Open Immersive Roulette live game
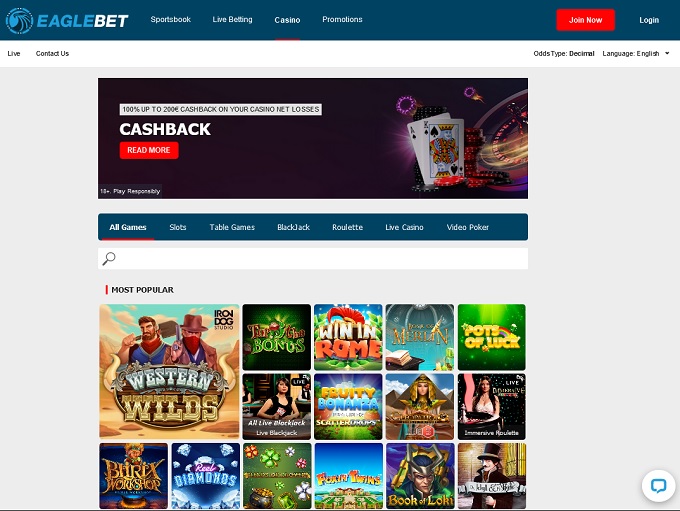 point(491,406)
